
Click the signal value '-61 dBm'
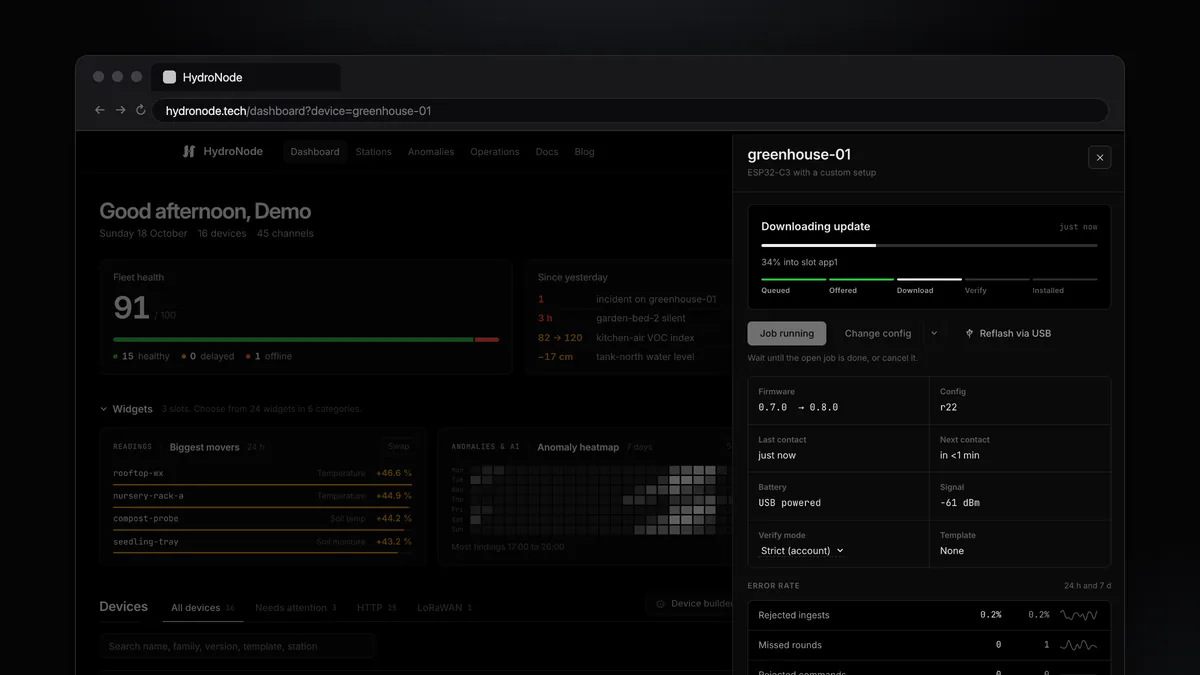point(960,503)
